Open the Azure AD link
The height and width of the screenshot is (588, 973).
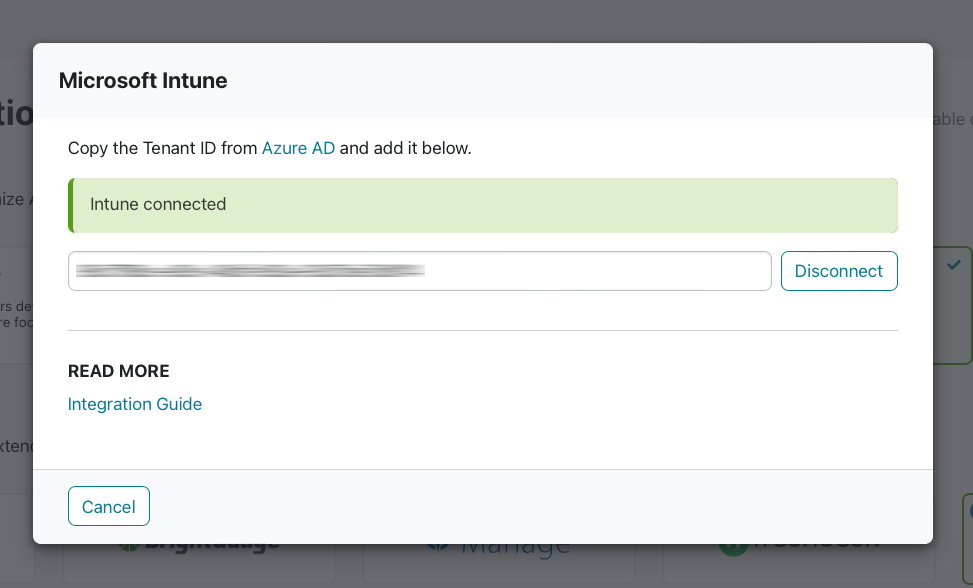[x=298, y=148]
